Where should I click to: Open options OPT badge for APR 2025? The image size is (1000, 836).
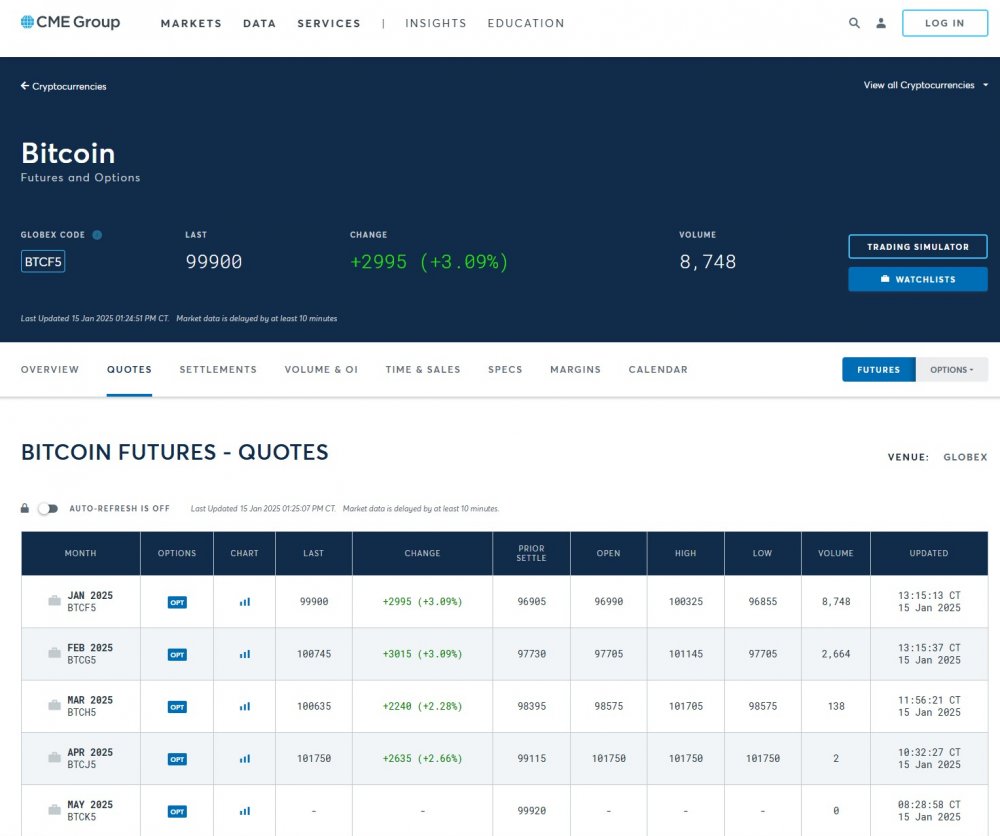177,759
